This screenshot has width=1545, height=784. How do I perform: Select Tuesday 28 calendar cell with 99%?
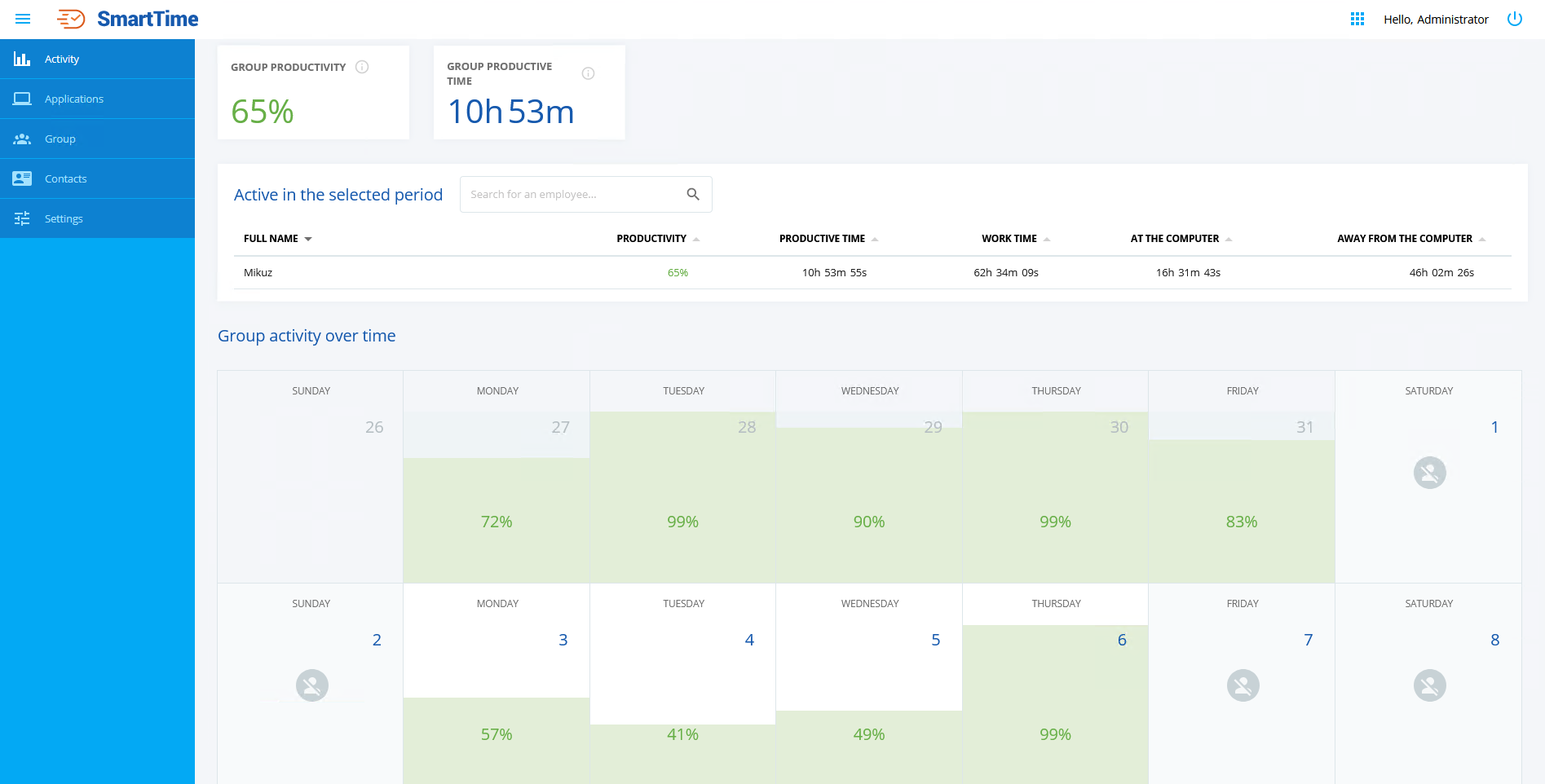coord(682,497)
